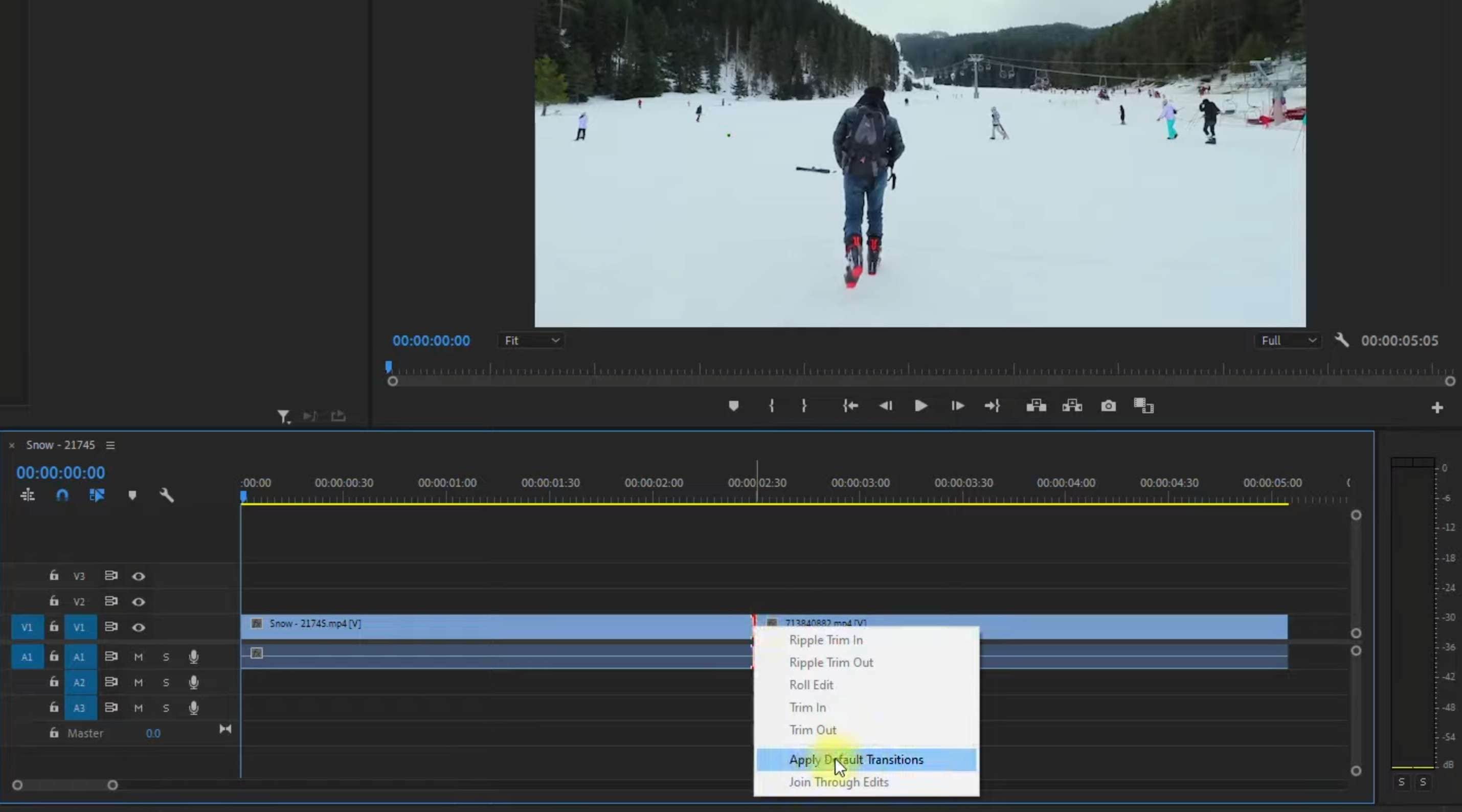Viewport: 1462px width, 812px height.
Task: Open Timeline Display Settings wrench
Action: coord(166,495)
